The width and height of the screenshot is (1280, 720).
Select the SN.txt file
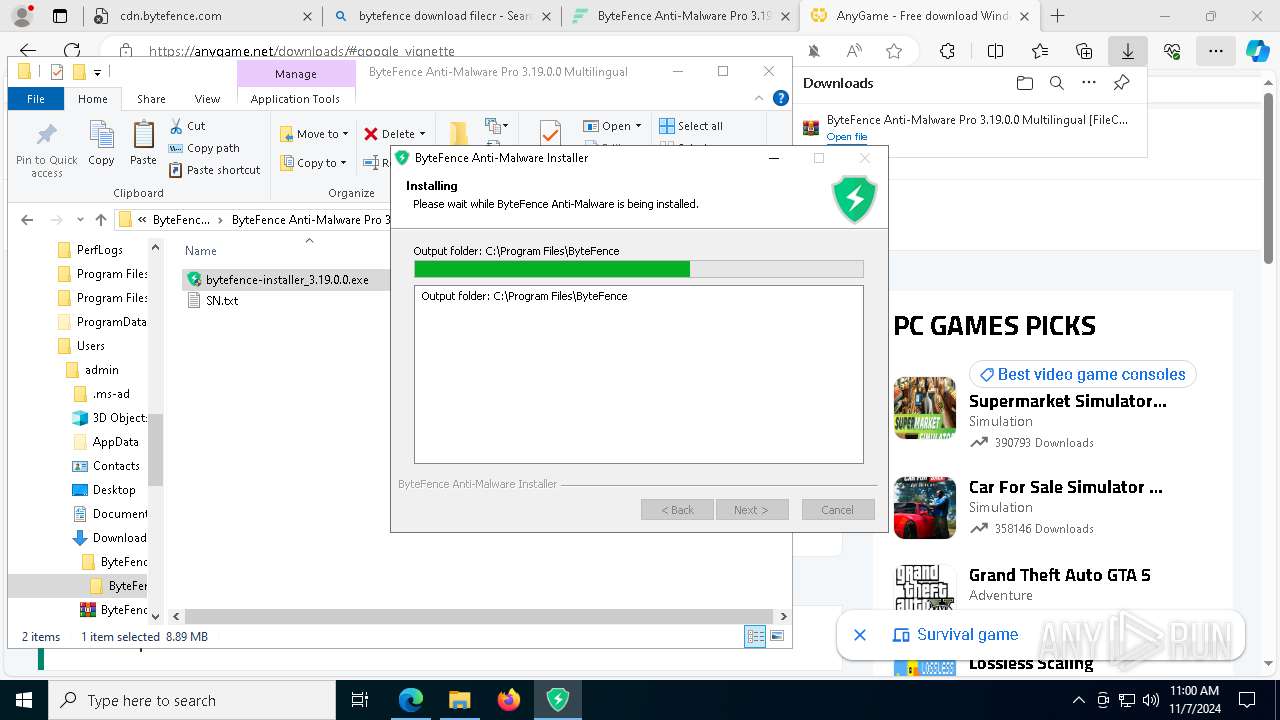point(213,300)
